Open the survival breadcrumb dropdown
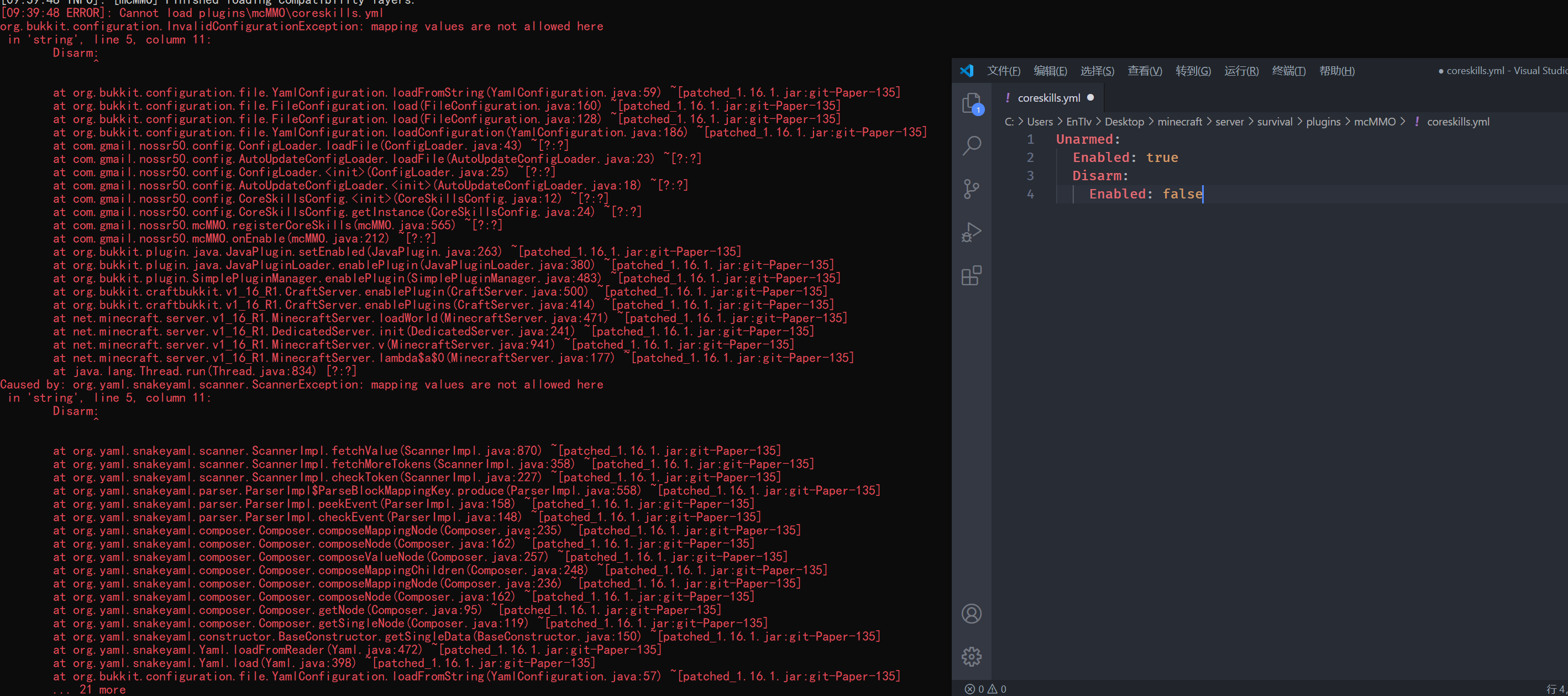The image size is (1568, 696). pyautogui.click(x=1275, y=121)
